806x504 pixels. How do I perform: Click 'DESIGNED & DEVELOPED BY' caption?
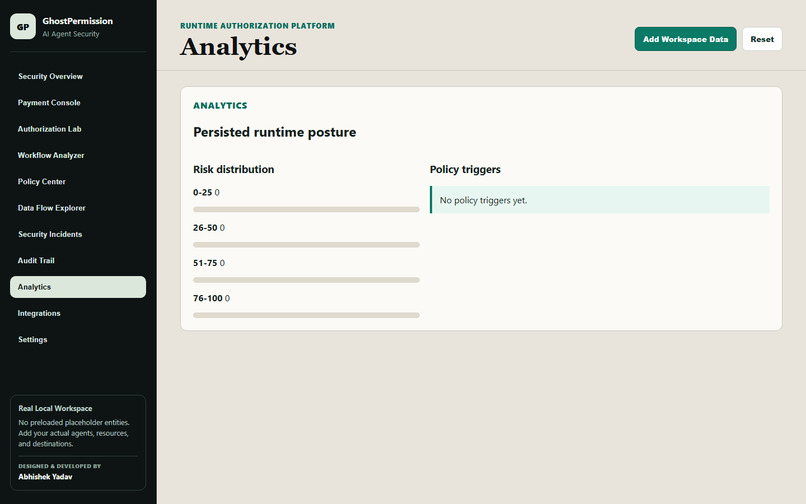click(x=60, y=466)
